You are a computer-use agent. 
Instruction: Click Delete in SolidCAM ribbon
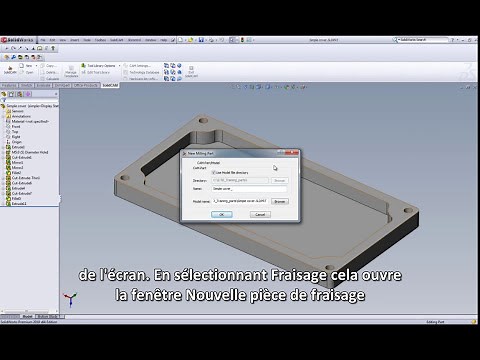[49, 72]
